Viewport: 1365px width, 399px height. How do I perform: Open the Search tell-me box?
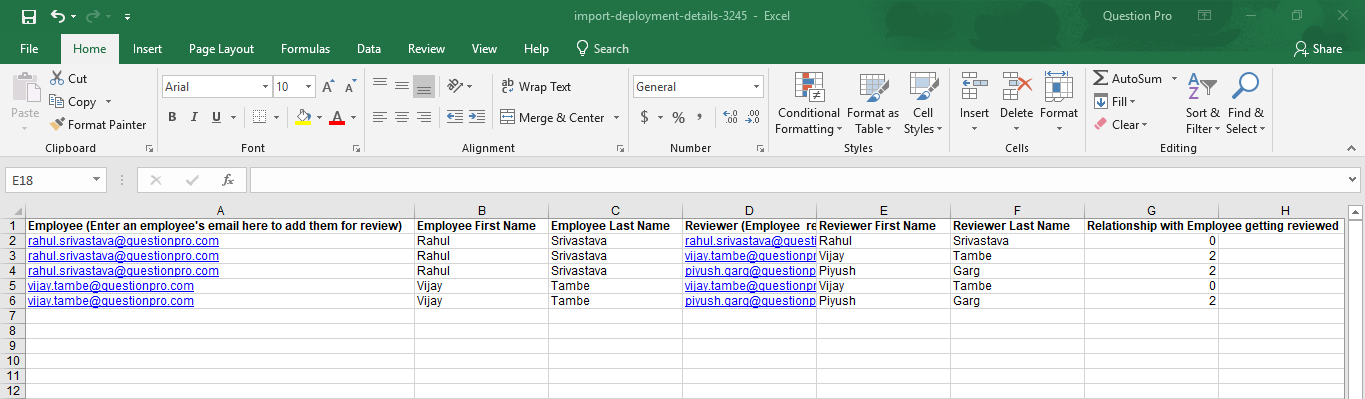point(603,48)
